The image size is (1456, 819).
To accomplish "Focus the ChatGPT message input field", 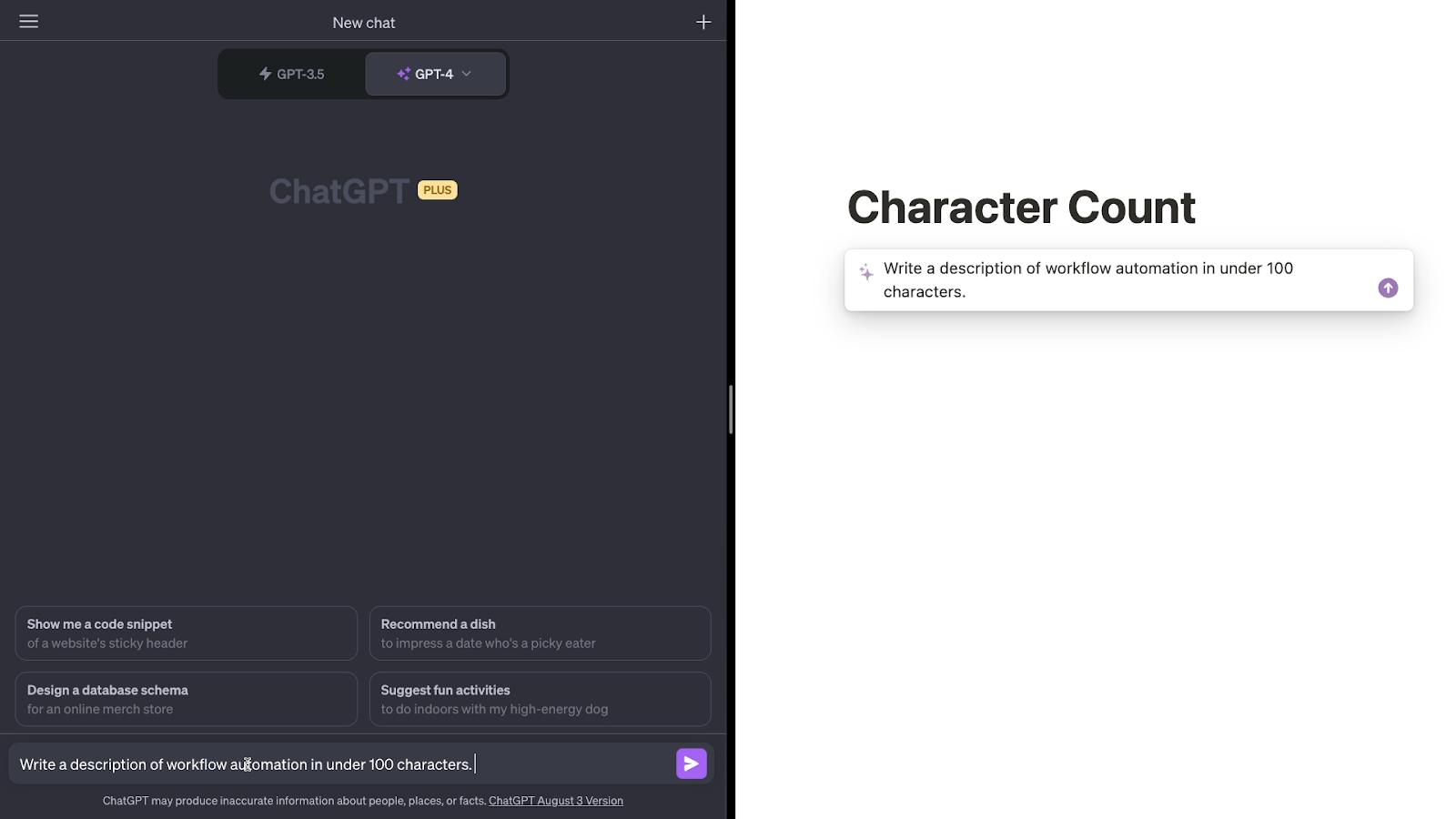I will pos(344,764).
